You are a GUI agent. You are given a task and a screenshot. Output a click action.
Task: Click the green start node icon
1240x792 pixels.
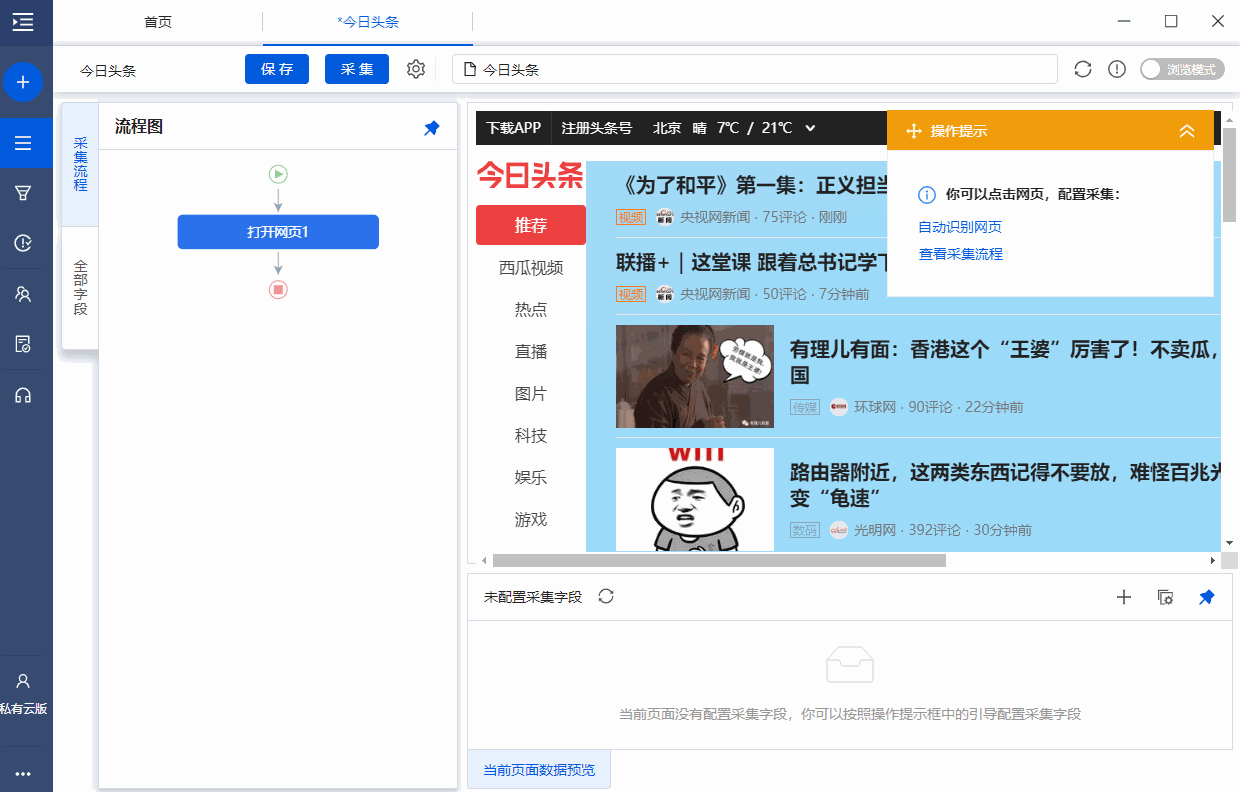278,174
